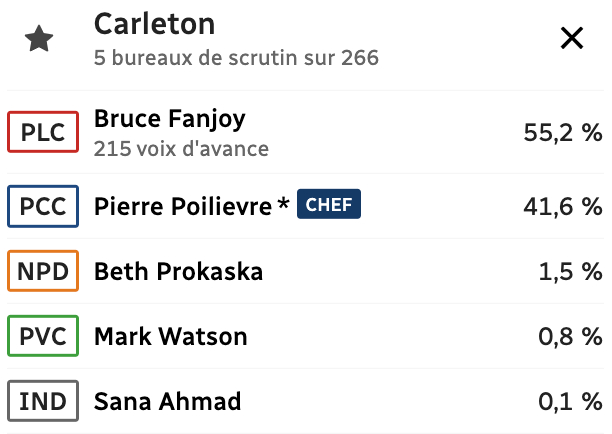Click Bruce Fanjoy's 55,2 % result
Image resolution: width=612 pixels, height=434 pixels.
tap(562, 133)
